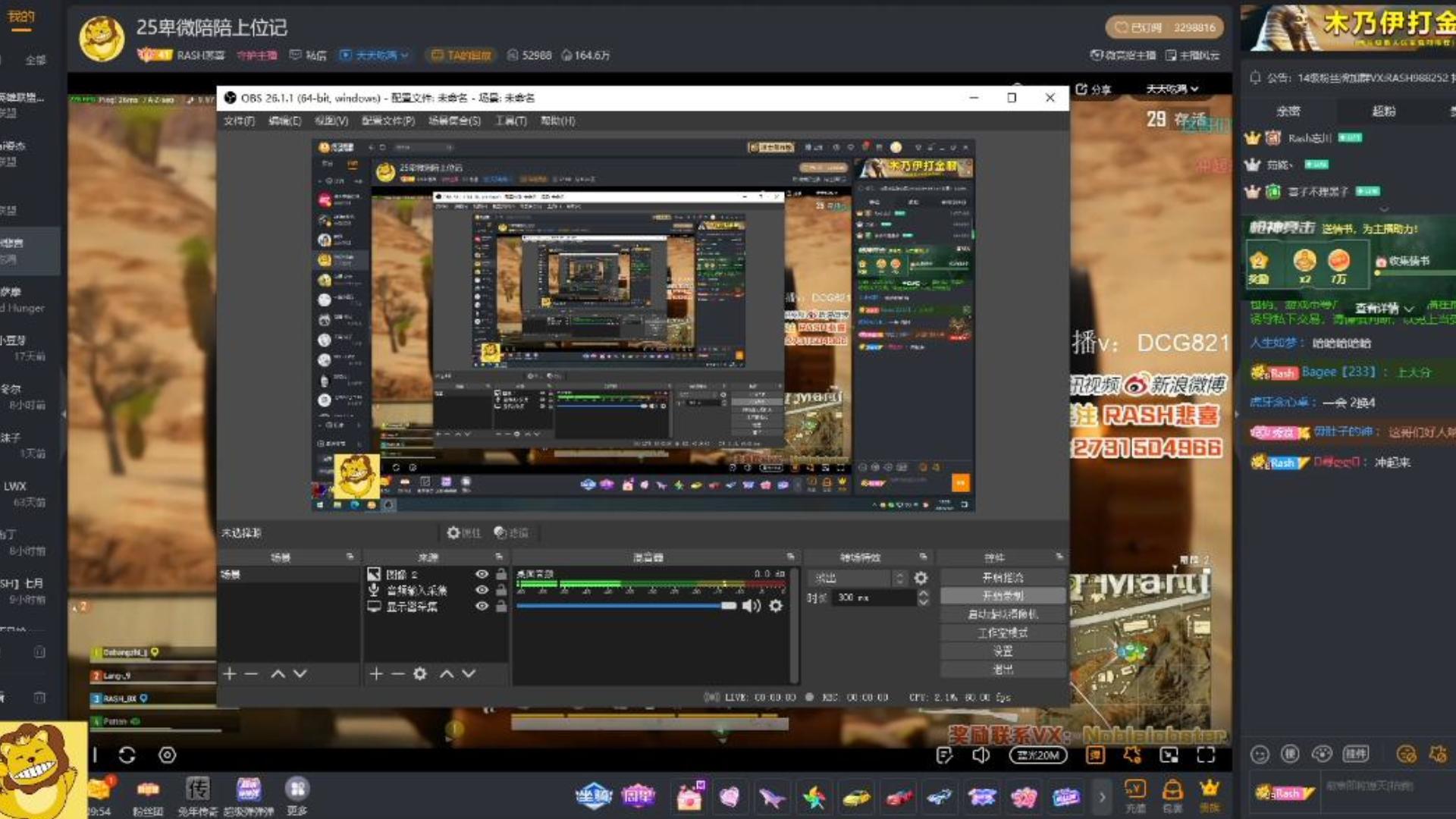1456x819 pixels.
Task: Enable Studio Mode in OBS controls
Action: coord(1003,632)
